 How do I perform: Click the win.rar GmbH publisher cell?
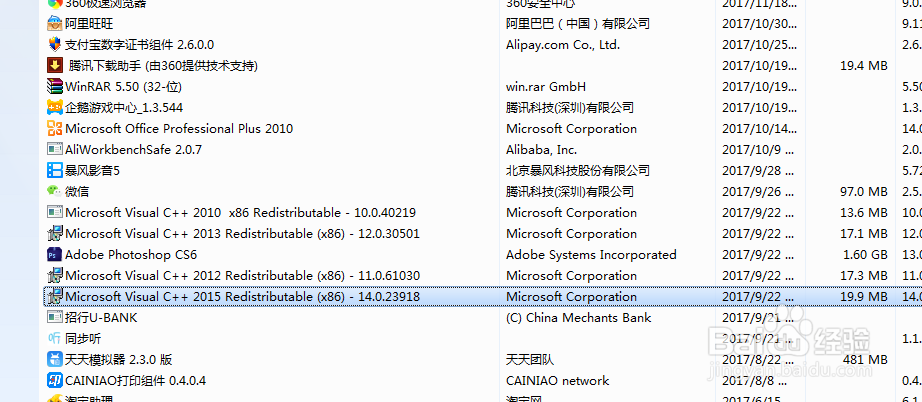coord(546,87)
